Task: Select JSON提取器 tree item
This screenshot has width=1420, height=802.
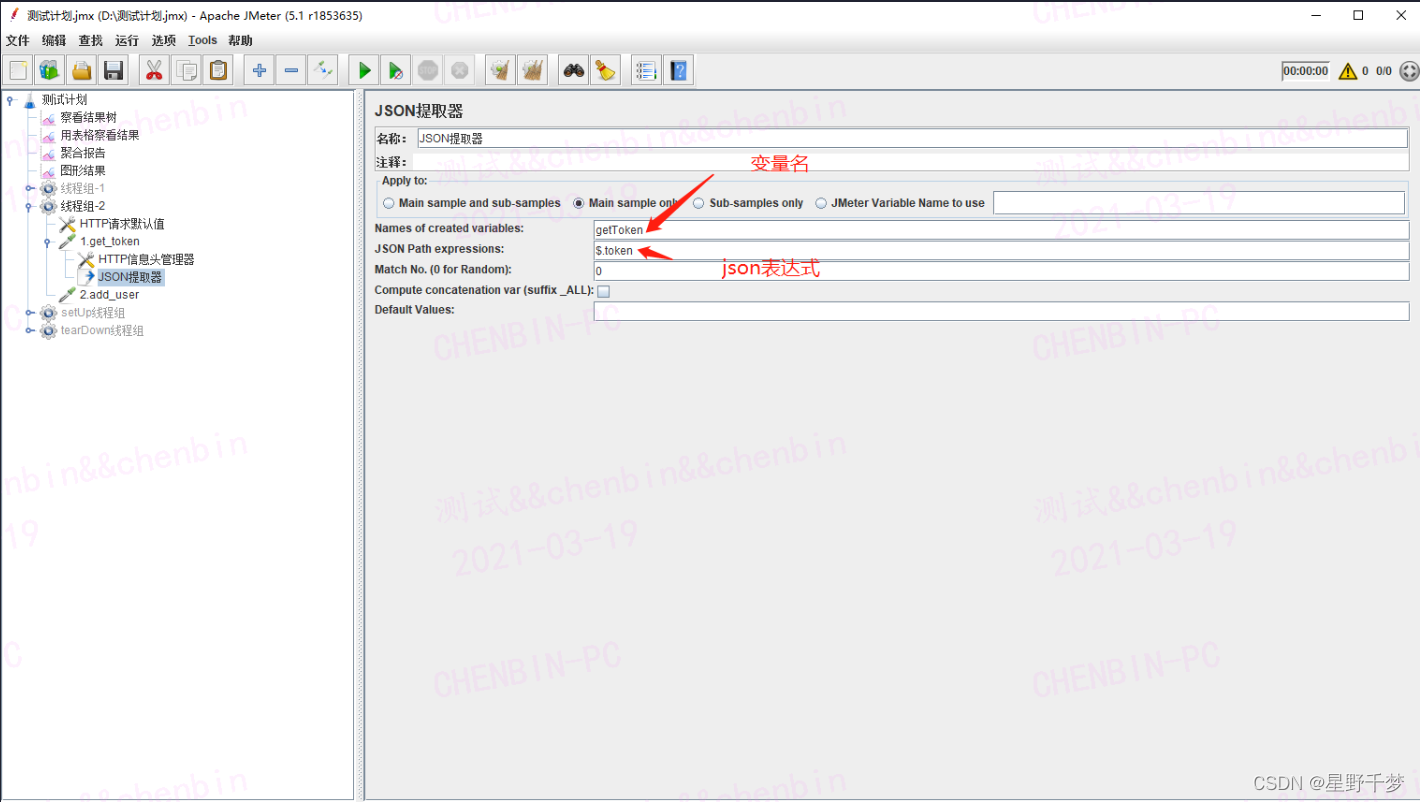Action: (130, 277)
